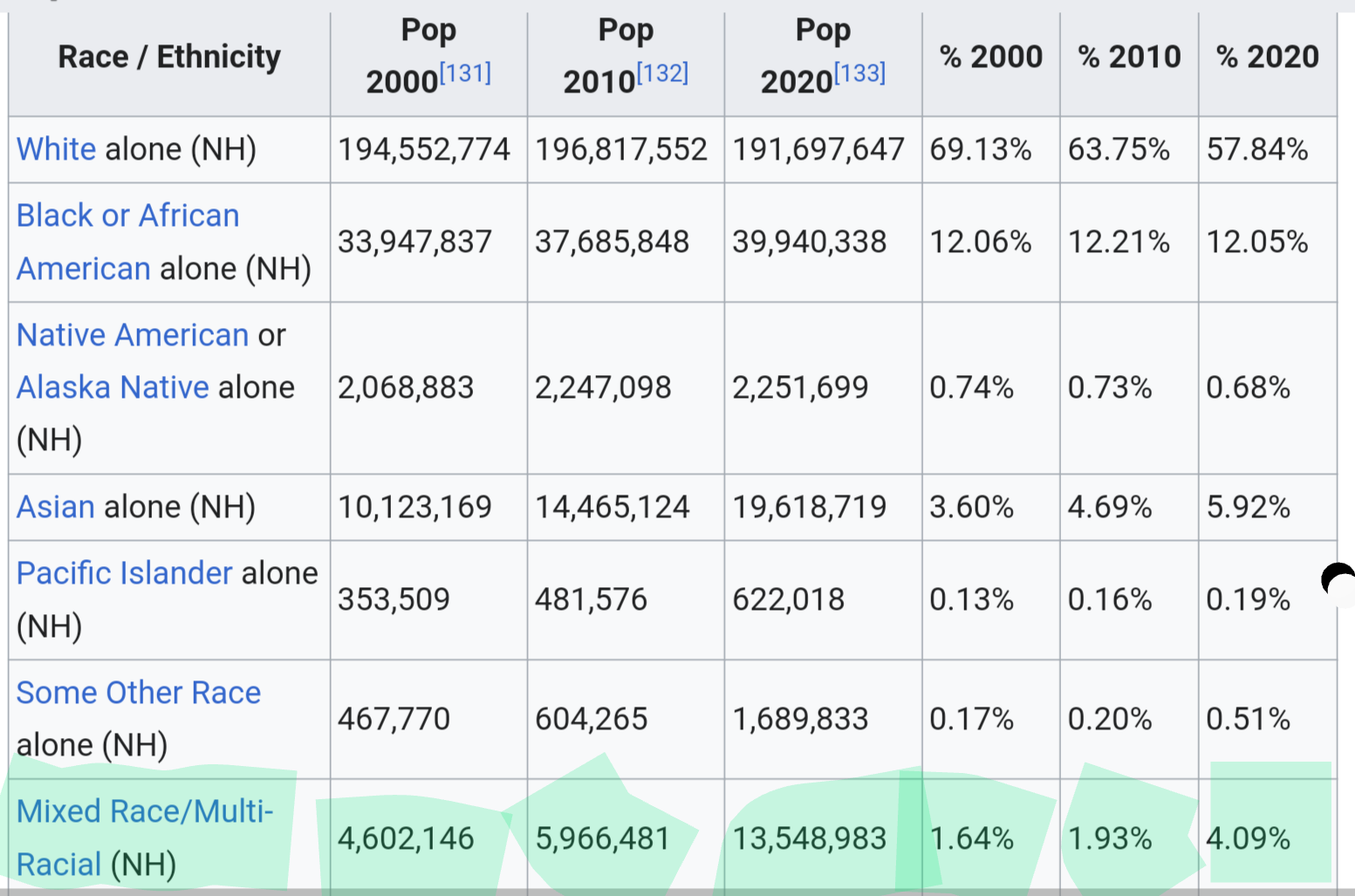Click the % 2010 column header
Image resolution: width=1355 pixels, height=896 pixels.
pos(1129,57)
